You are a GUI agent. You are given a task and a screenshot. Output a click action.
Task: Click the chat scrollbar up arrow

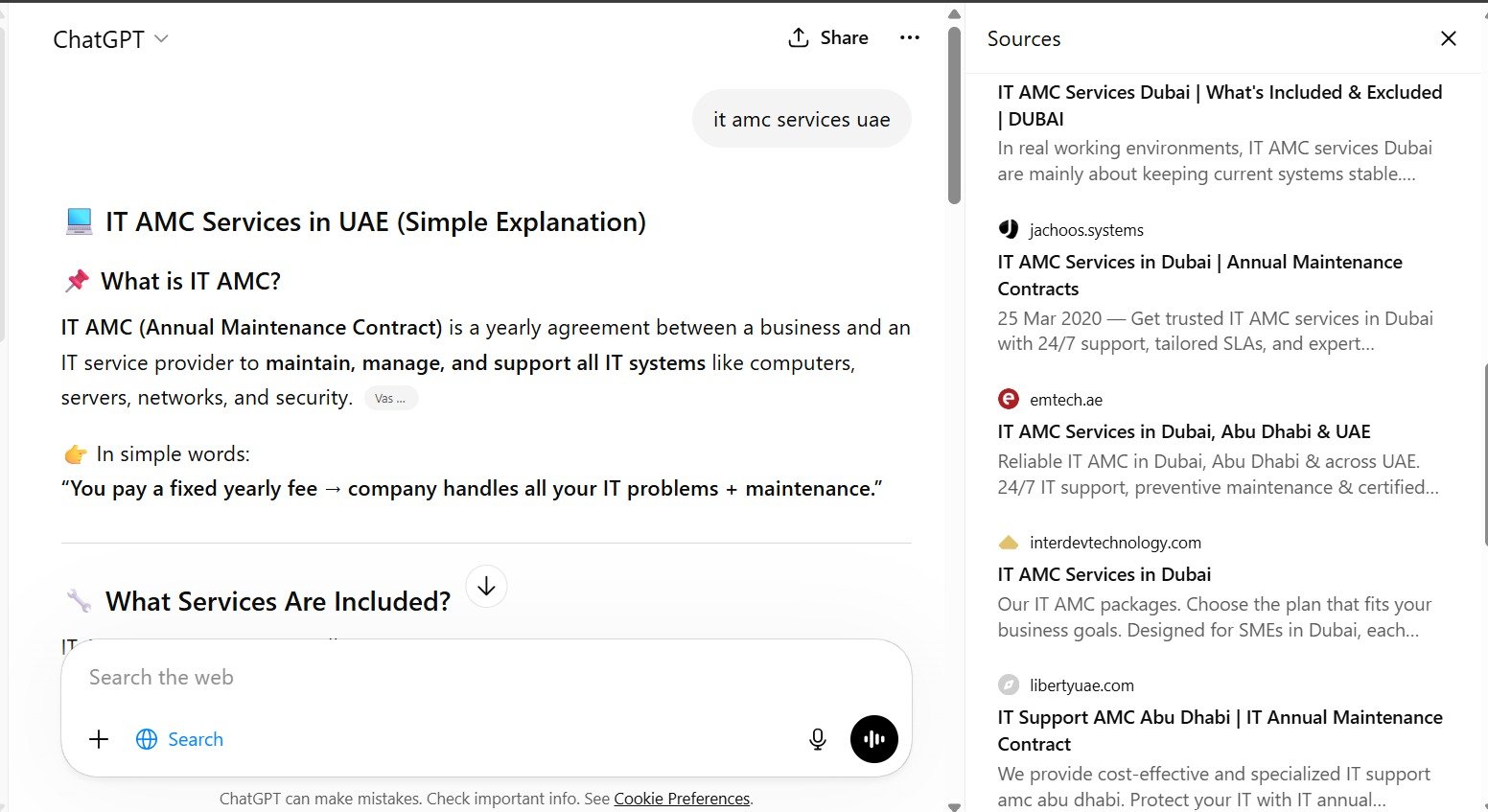click(954, 13)
